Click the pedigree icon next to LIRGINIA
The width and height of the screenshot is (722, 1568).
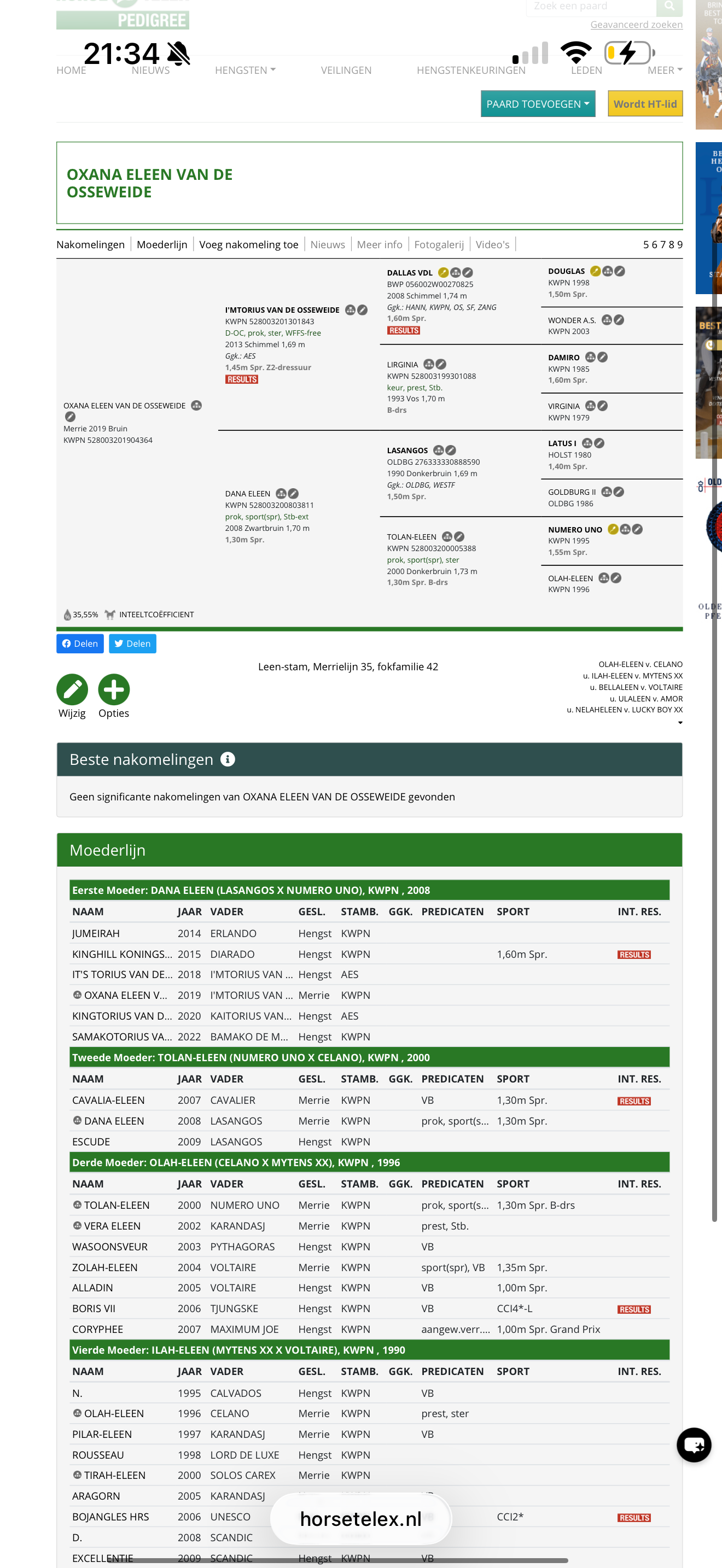point(429,364)
